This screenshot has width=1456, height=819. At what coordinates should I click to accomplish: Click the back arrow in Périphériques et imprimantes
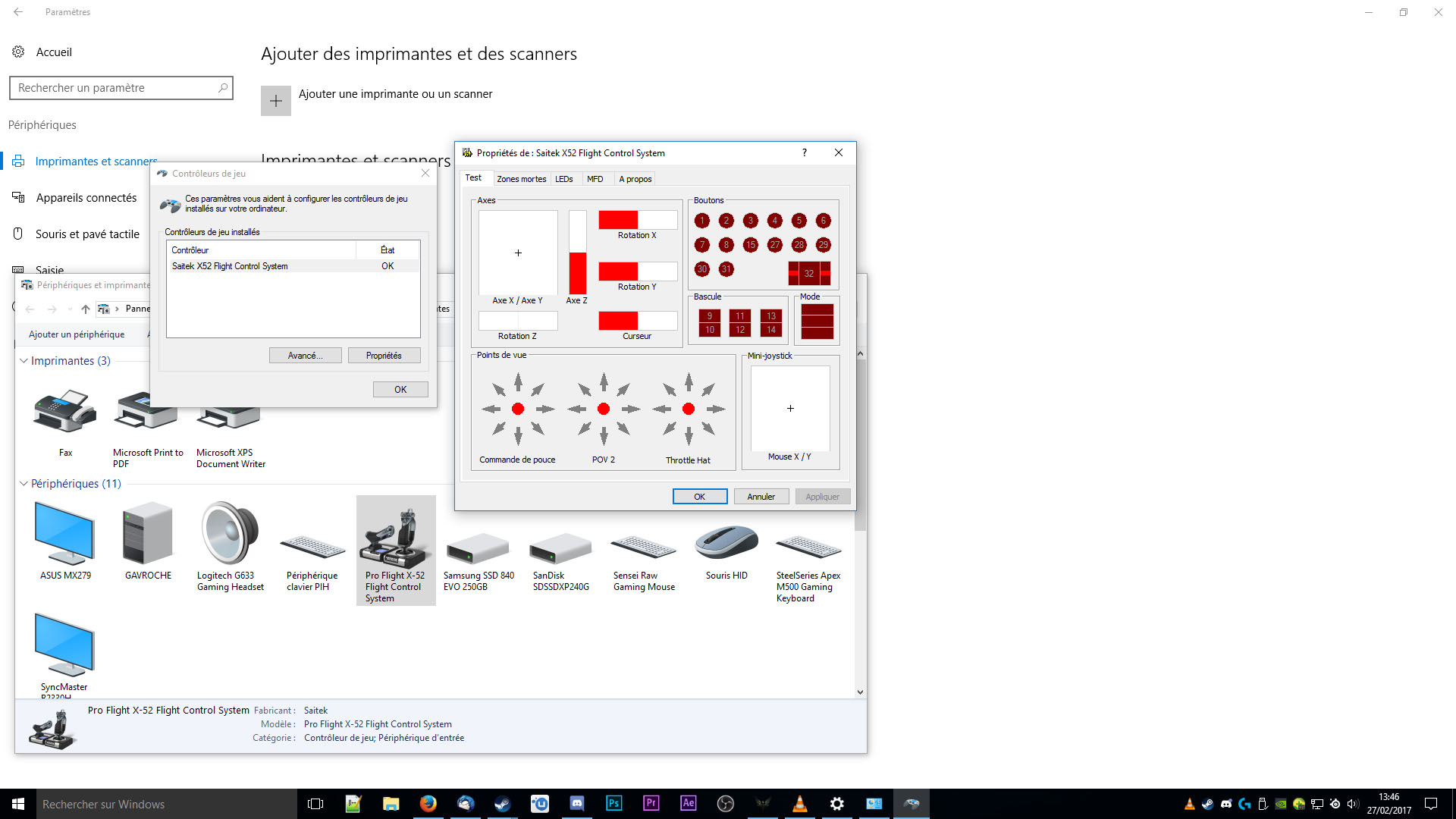(x=30, y=309)
